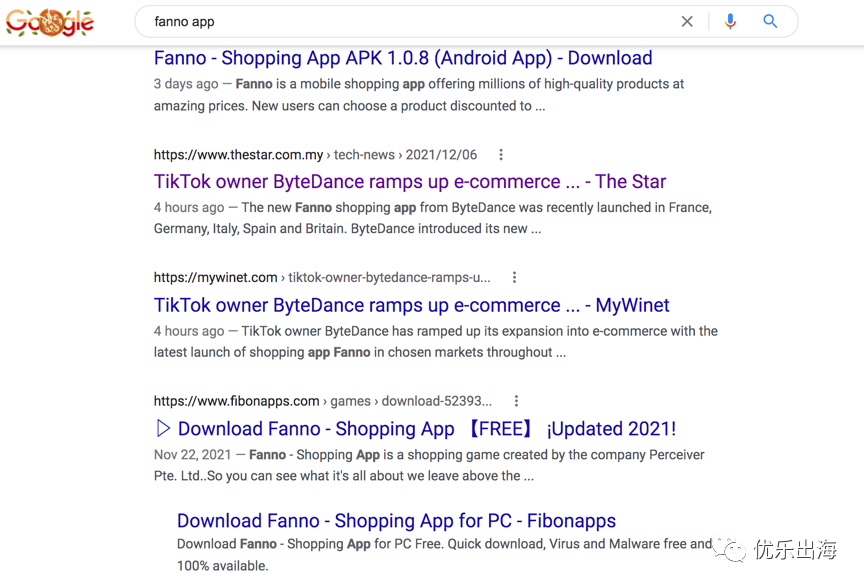
Task: Click 'Germany, Italy, Spain and Britain' snippet line
Action: pos(347,229)
